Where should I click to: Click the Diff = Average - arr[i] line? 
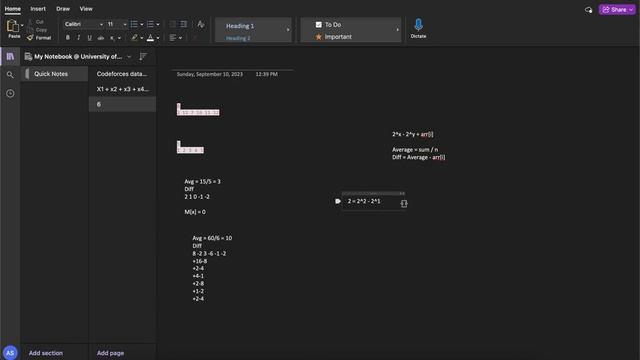[x=419, y=157]
